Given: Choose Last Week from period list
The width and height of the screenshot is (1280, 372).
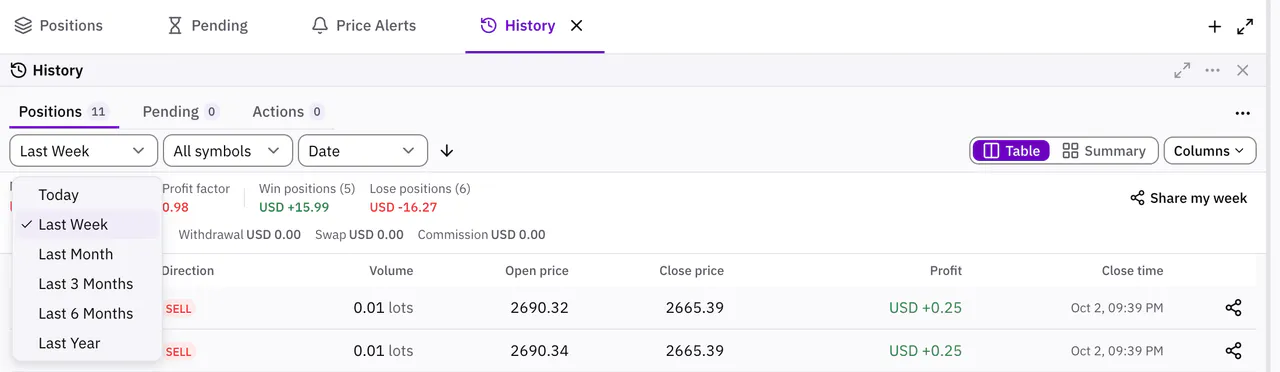Looking at the screenshot, I should (x=86, y=225).
